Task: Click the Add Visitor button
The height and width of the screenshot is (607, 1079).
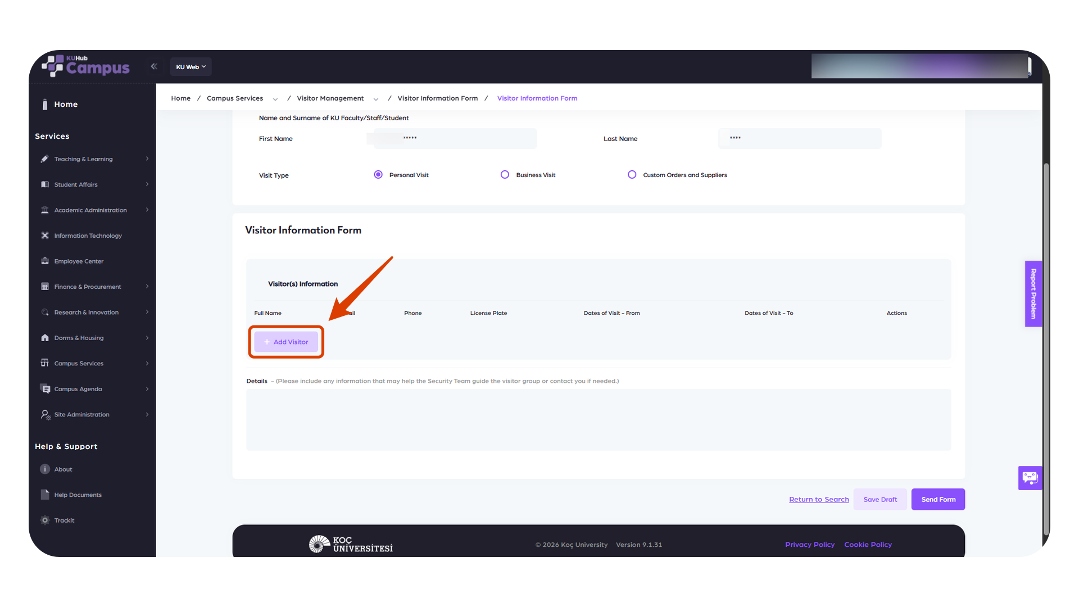Action: point(286,342)
